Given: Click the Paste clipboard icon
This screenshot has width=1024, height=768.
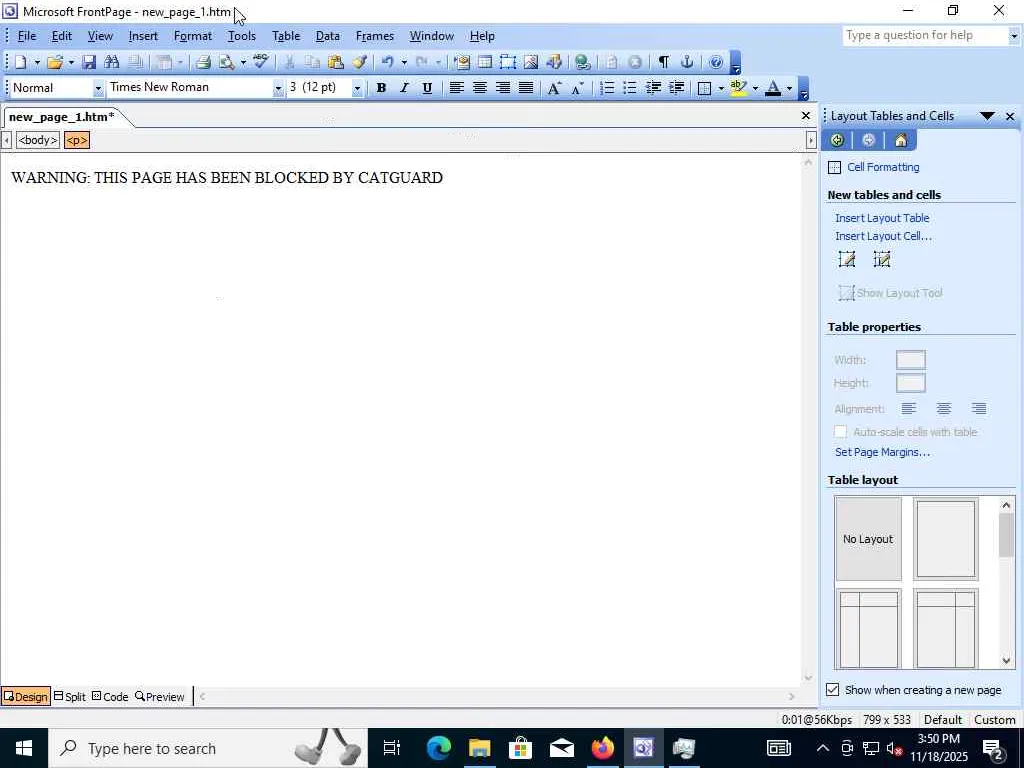Looking at the screenshot, I should point(336,62).
